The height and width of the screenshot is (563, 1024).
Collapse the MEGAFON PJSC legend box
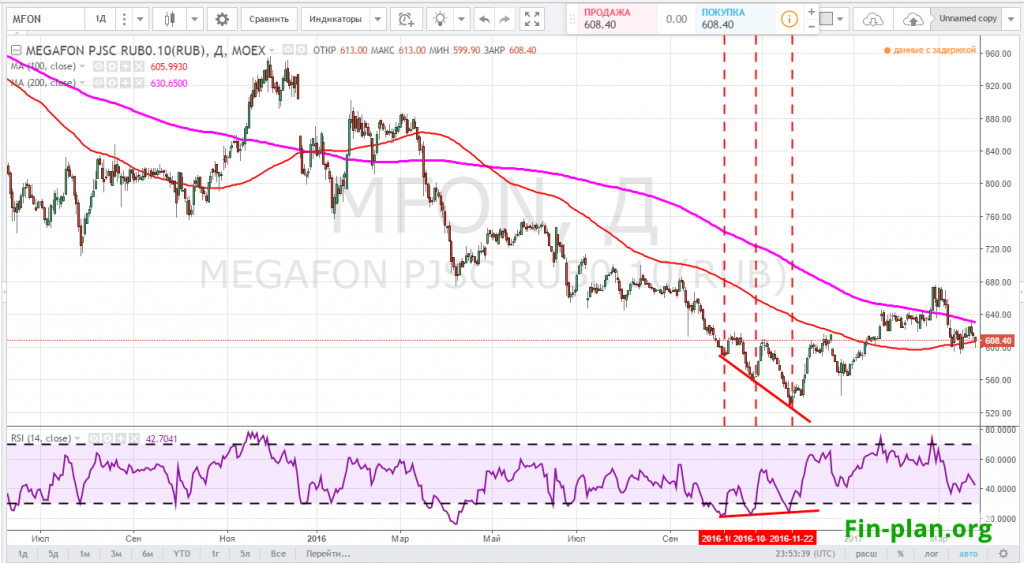click(16, 50)
